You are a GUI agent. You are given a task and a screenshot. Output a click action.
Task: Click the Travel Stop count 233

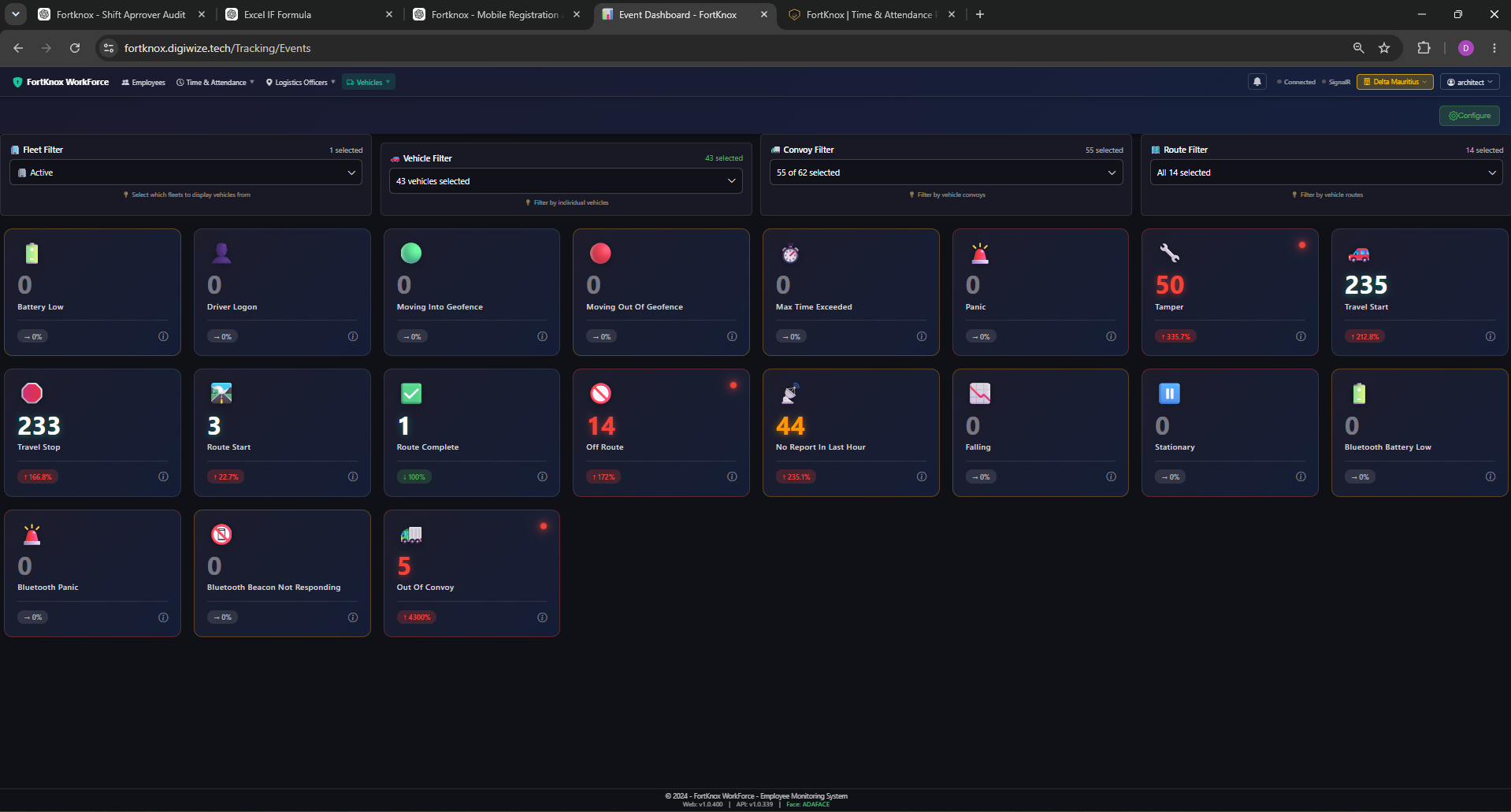[39, 426]
